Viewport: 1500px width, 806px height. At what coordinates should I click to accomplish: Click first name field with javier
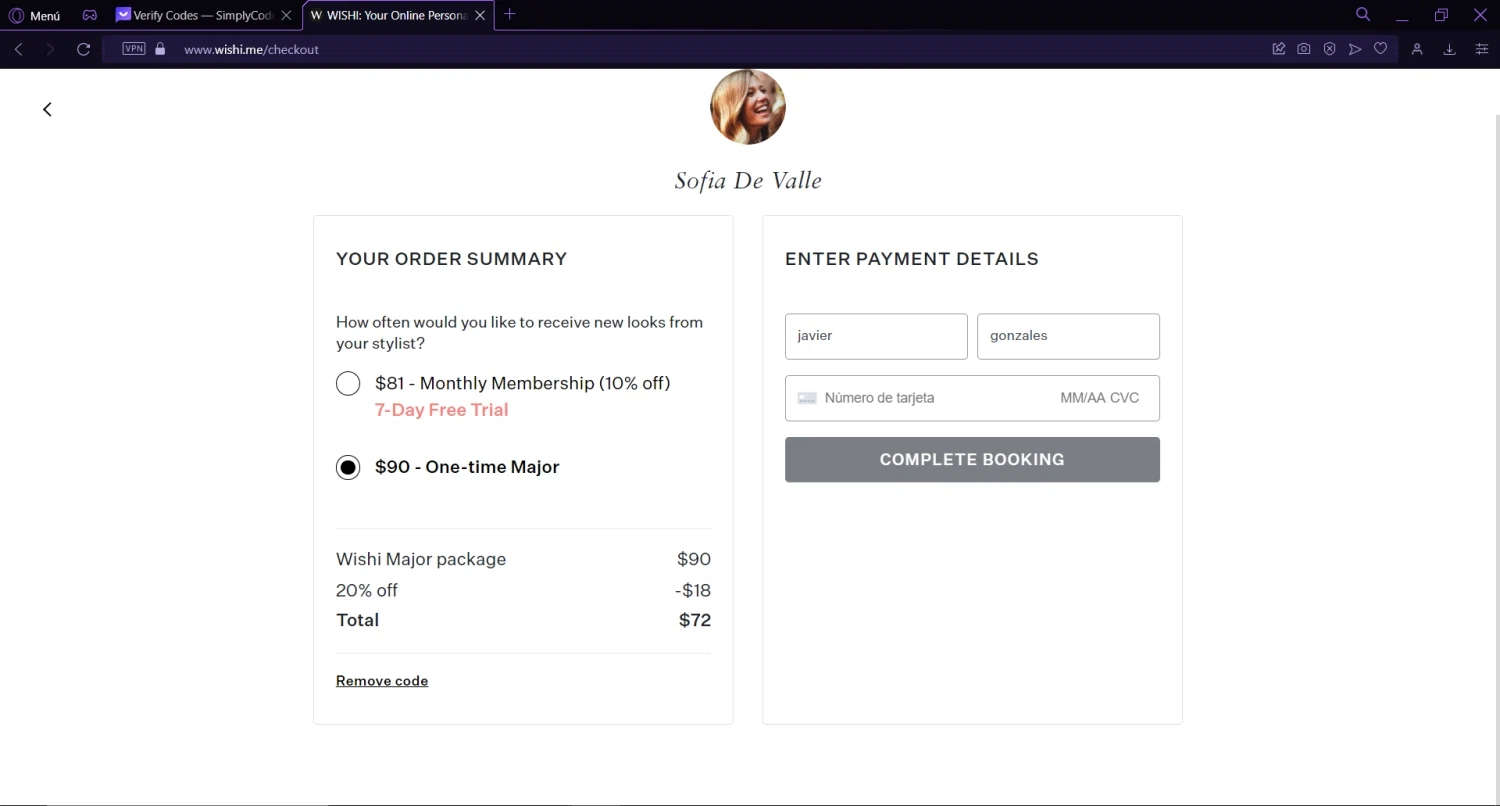(x=876, y=336)
